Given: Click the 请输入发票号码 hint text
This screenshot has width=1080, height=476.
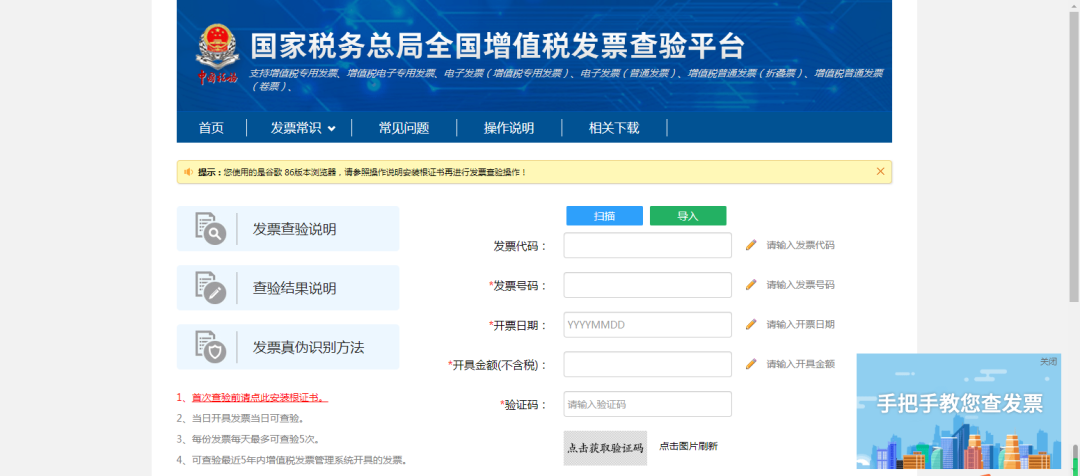Looking at the screenshot, I should 800,284.
